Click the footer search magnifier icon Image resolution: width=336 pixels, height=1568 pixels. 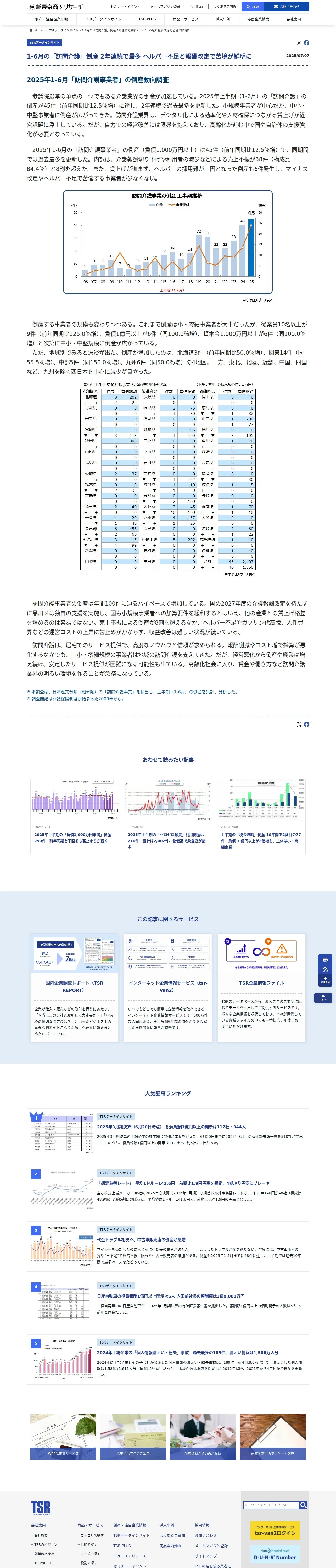point(303,1505)
